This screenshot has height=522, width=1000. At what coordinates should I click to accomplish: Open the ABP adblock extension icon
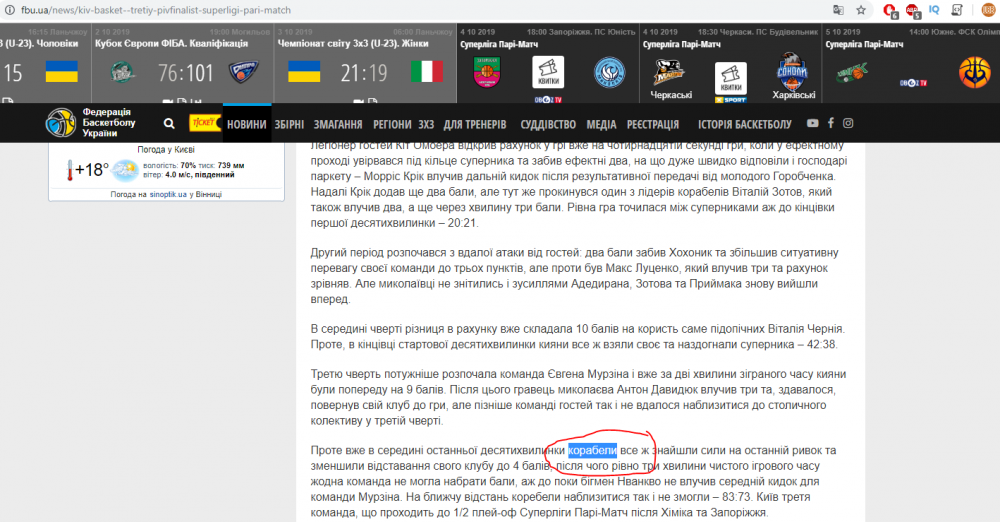point(913,9)
